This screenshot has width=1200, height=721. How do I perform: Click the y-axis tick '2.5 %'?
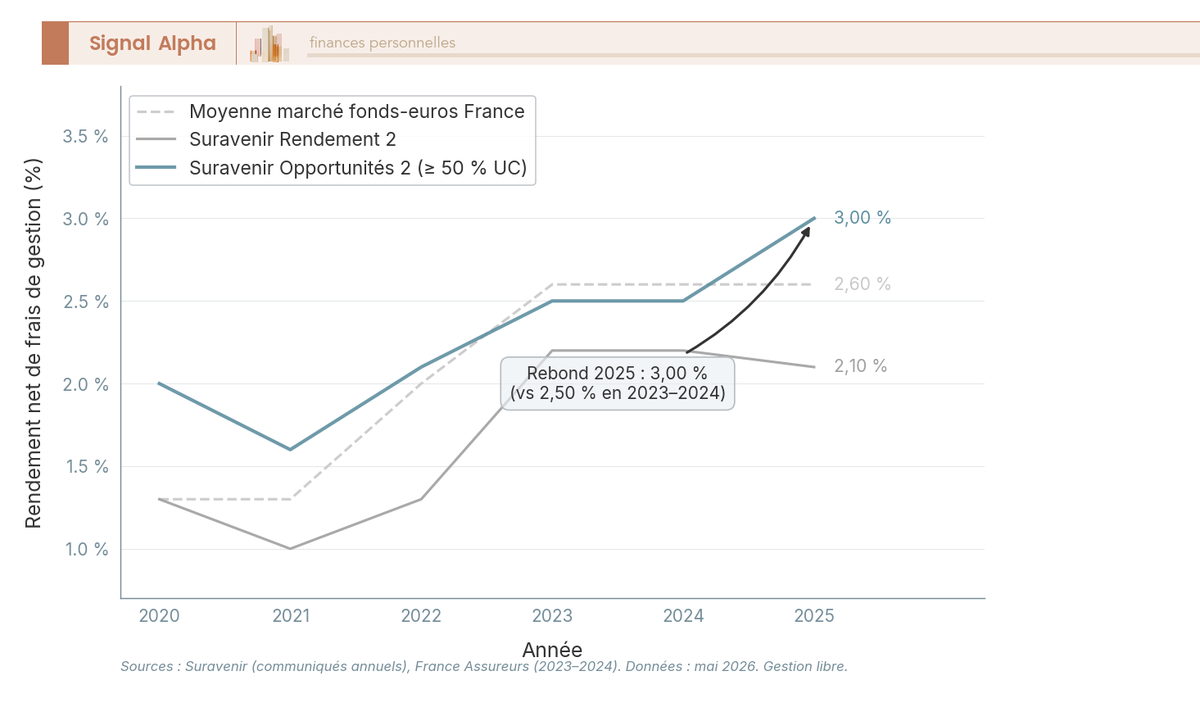tap(85, 301)
